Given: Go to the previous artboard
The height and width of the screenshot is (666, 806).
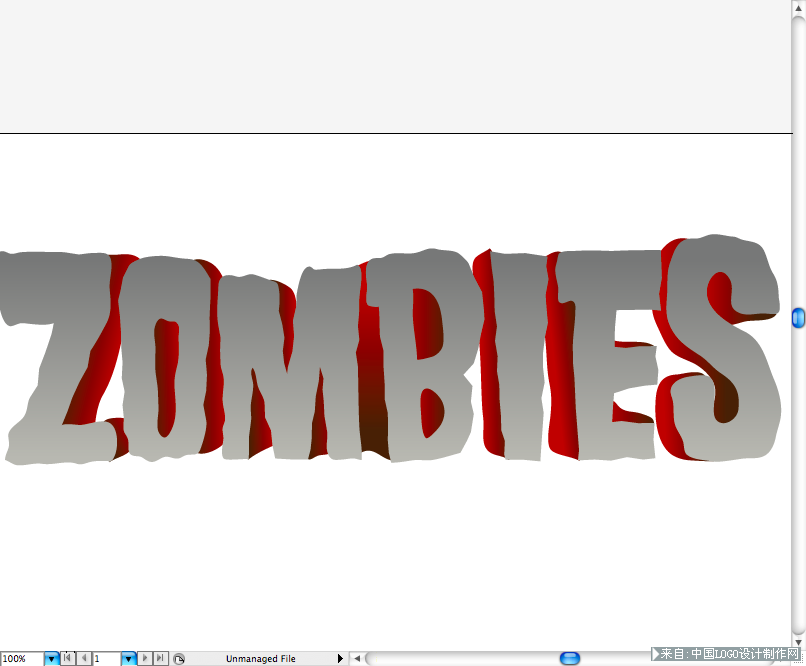Looking at the screenshot, I should [x=84, y=658].
